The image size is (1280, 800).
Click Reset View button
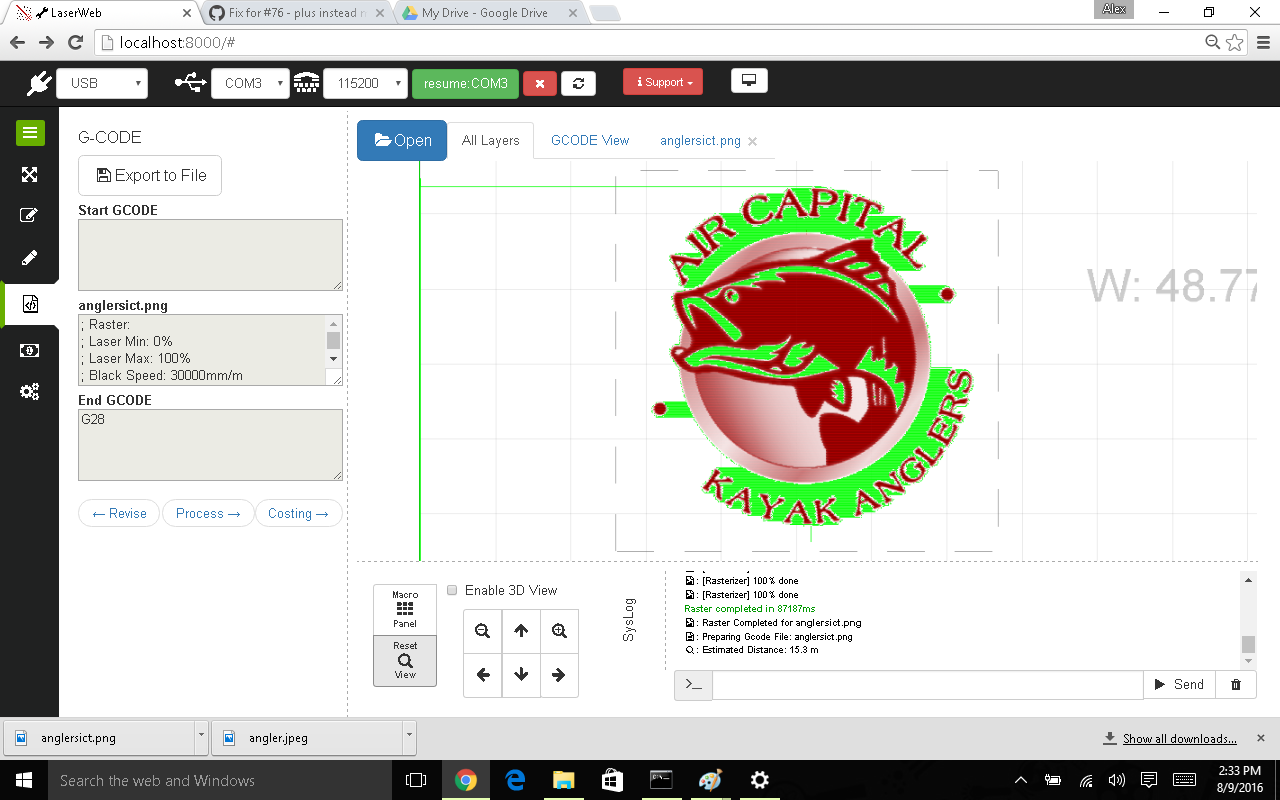[x=405, y=660]
